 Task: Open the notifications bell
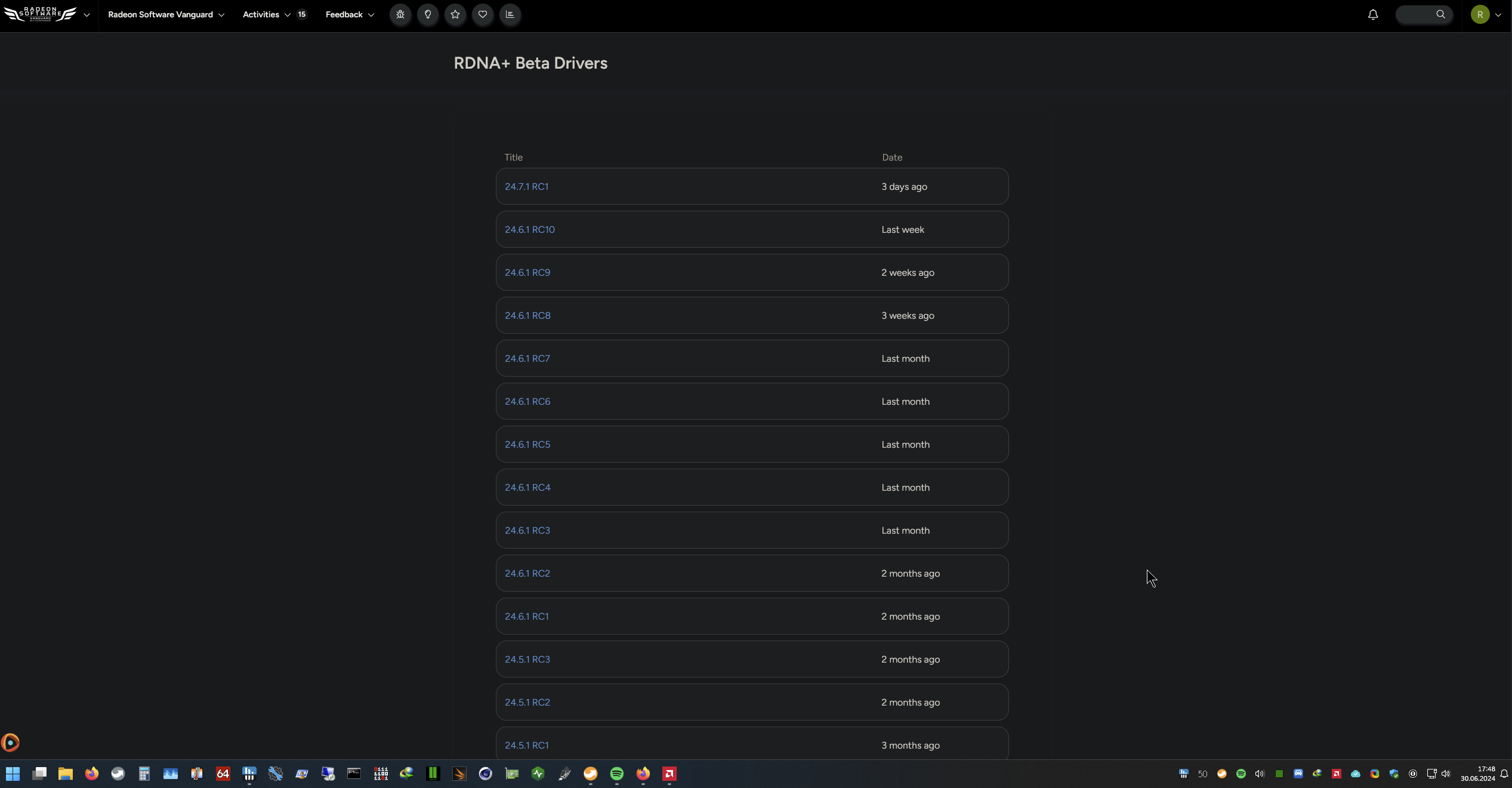click(1373, 14)
